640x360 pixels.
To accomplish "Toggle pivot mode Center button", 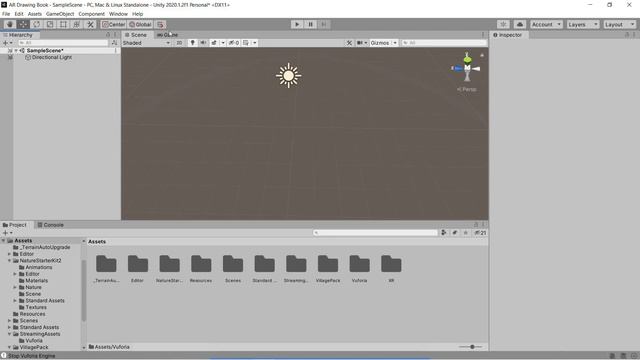I will (x=114, y=24).
